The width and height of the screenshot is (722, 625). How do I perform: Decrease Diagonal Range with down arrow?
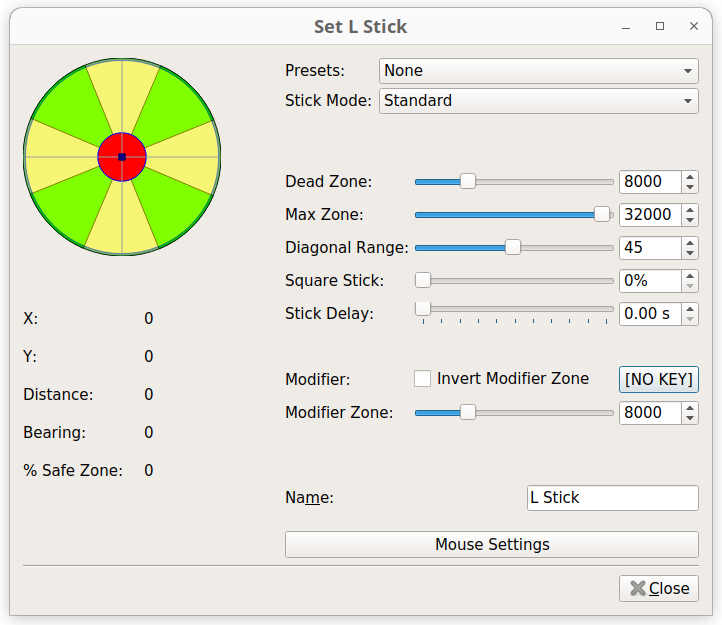[x=690, y=253]
